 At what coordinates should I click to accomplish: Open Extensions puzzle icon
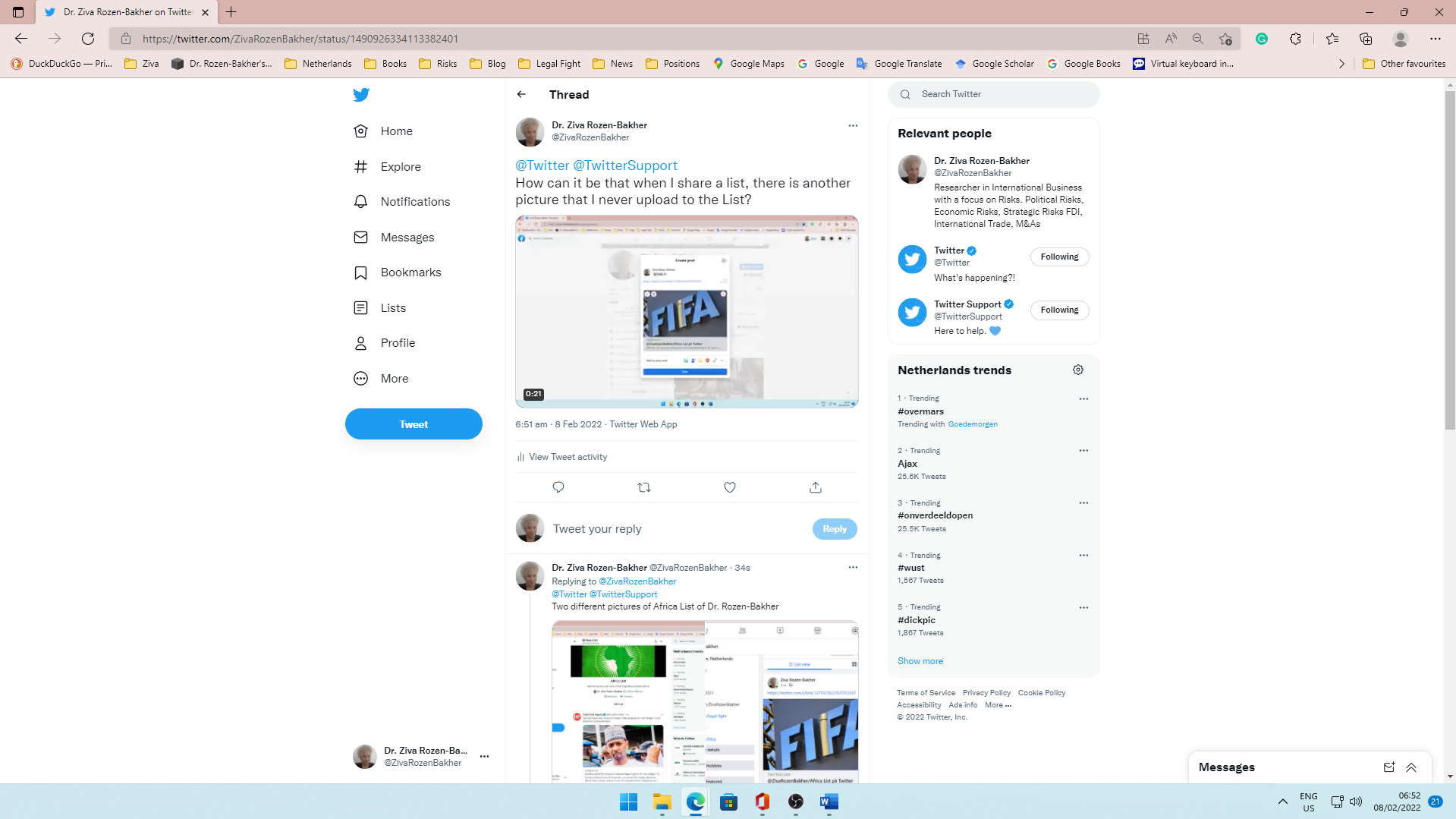(1295, 39)
